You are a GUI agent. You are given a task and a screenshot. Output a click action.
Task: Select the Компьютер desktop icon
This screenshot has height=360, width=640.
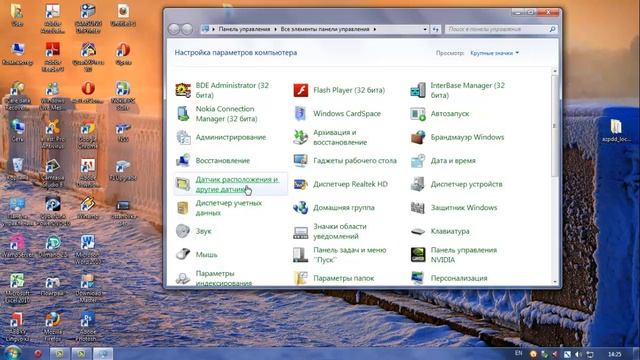pyautogui.click(x=17, y=53)
